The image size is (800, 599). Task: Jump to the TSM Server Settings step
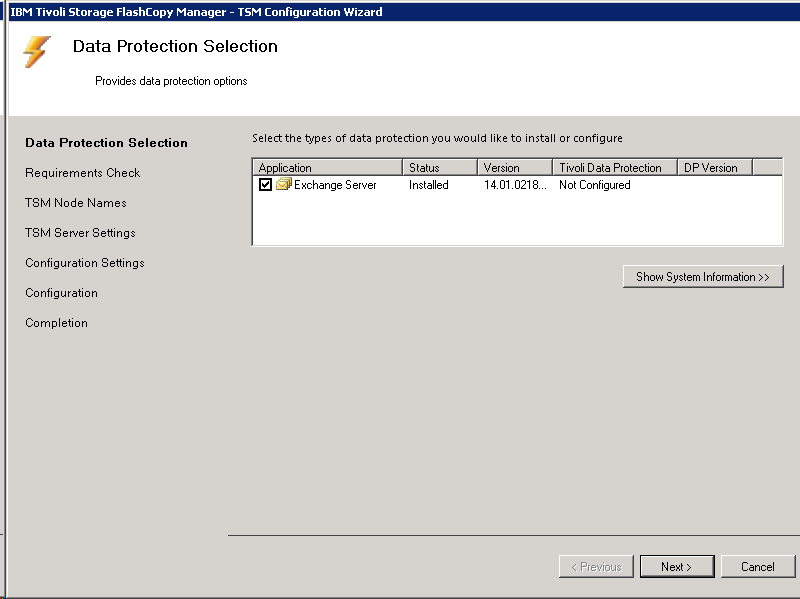coord(80,233)
